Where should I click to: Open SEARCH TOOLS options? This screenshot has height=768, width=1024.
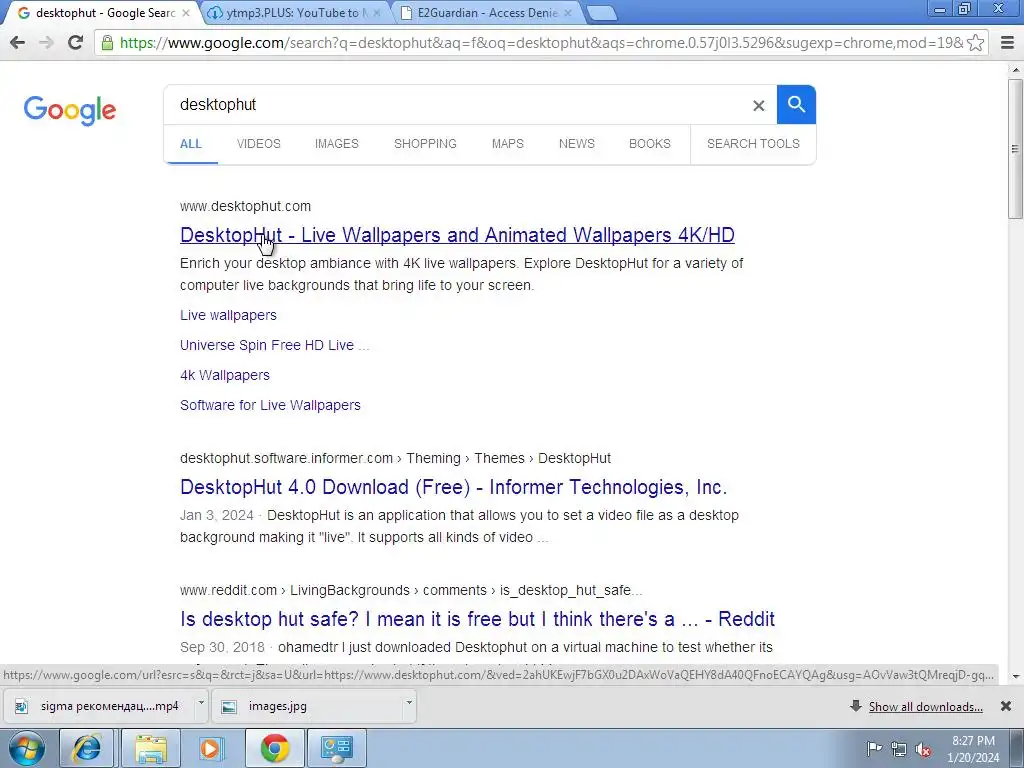[x=753, y=144]
